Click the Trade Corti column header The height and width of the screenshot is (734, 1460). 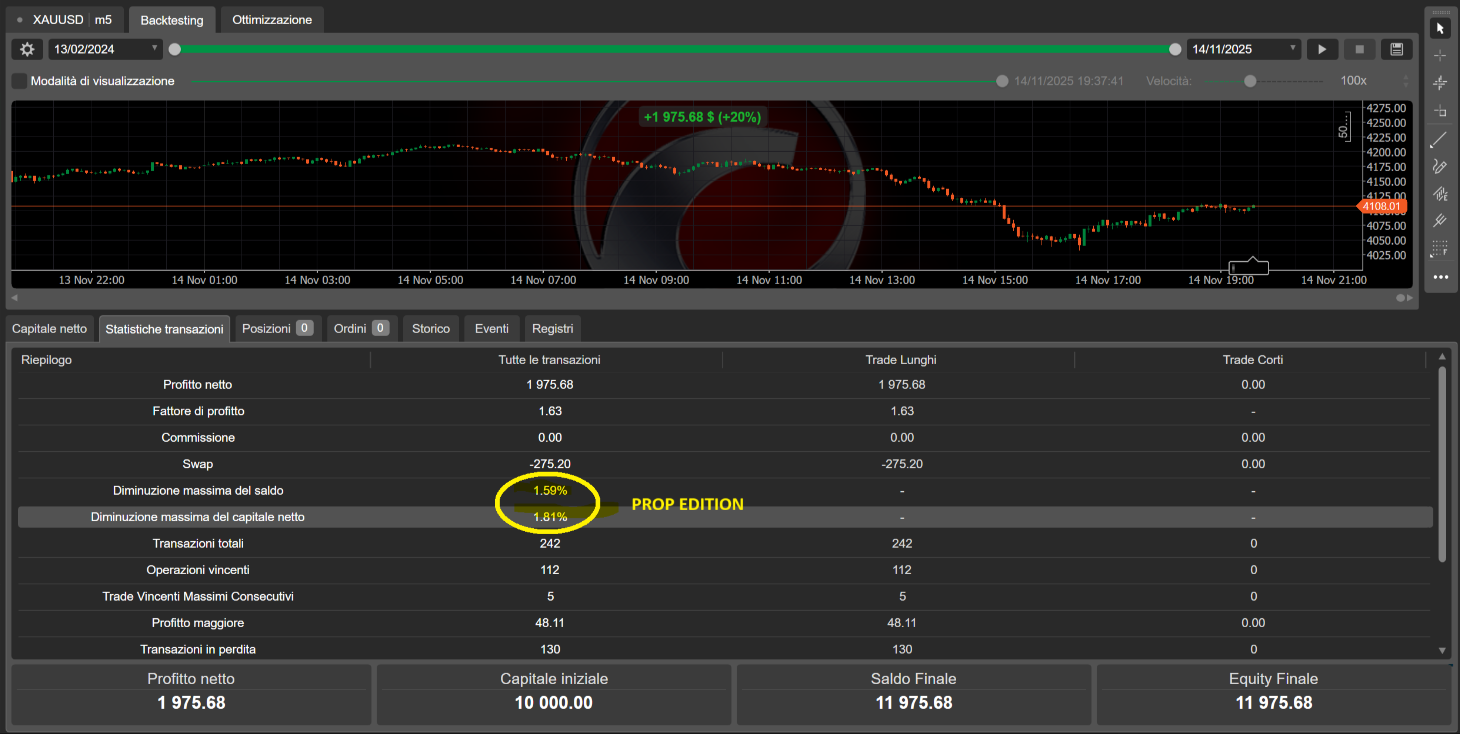1253,359
